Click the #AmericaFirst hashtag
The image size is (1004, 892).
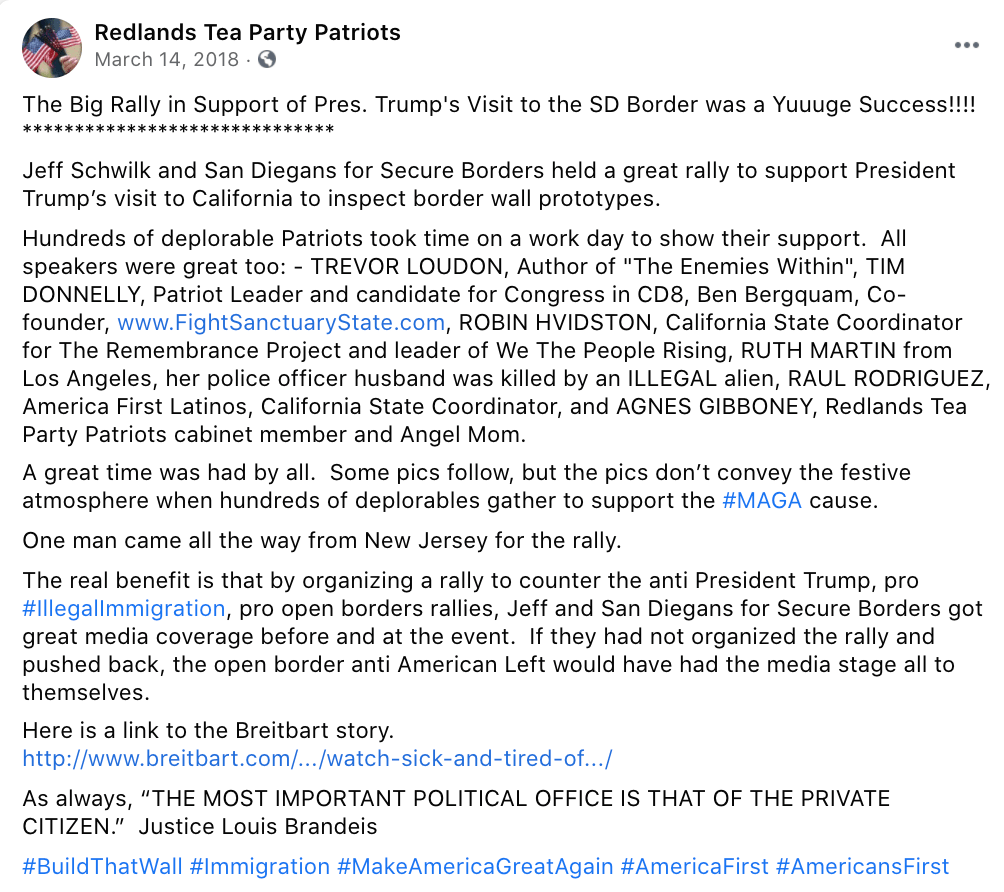[x=694, y=866]
